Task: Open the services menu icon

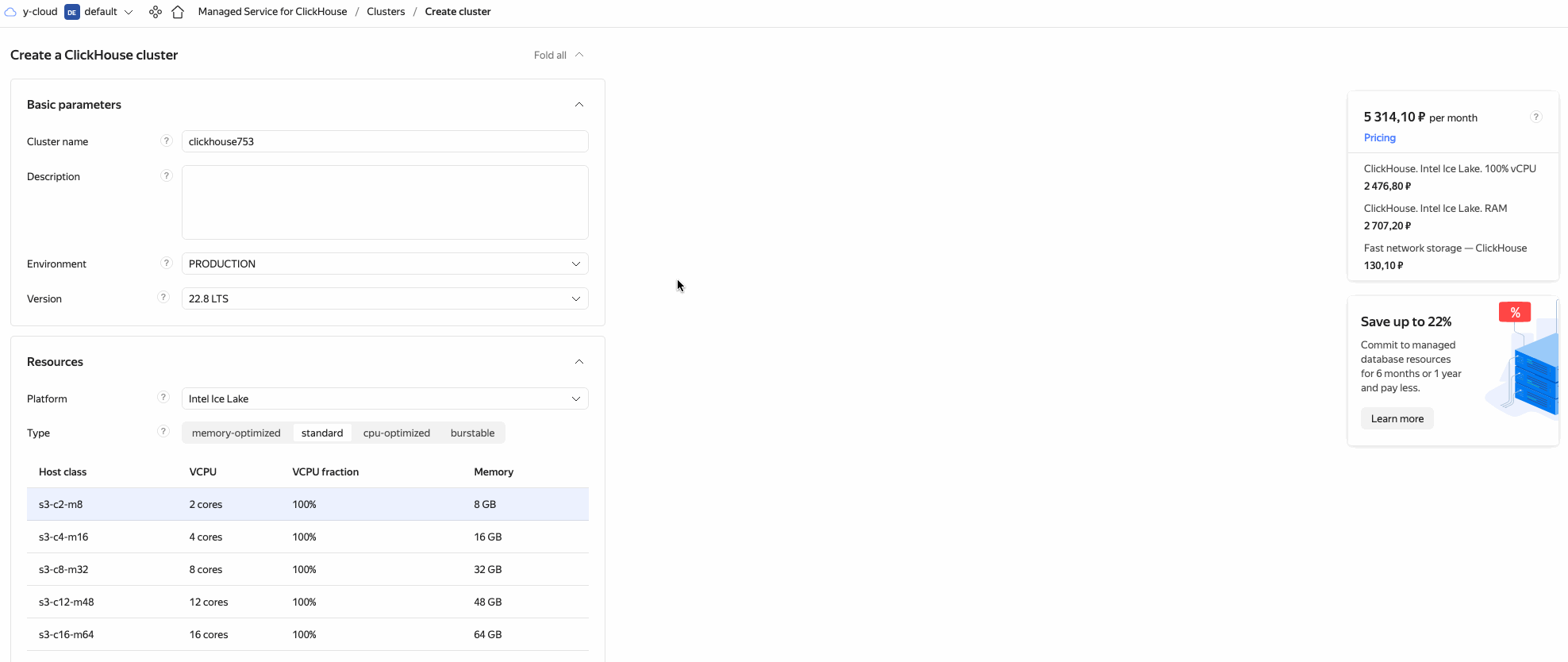Action: [x=156, y=12]
